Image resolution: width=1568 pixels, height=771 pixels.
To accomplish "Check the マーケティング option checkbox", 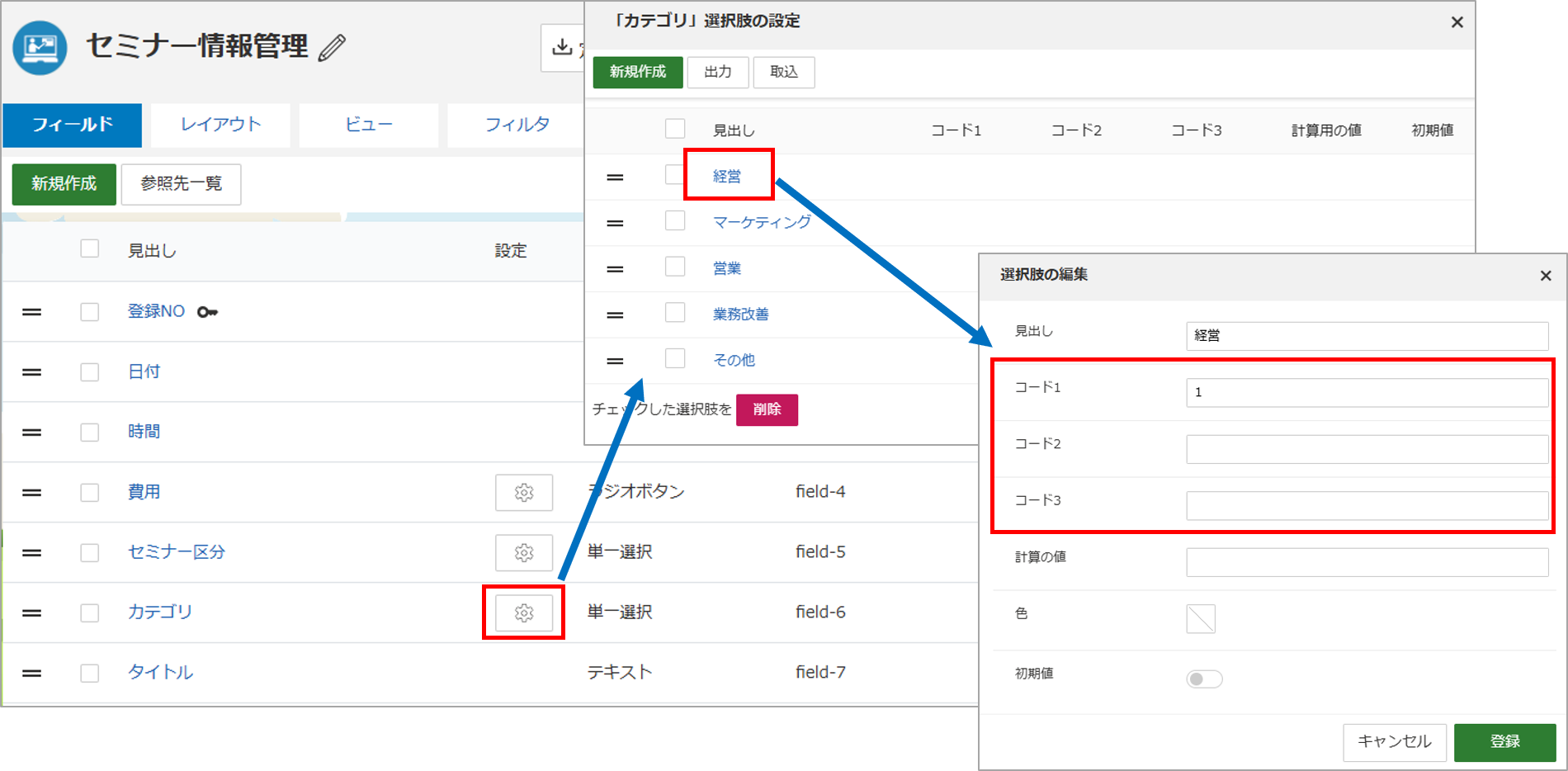I will [x=675, y=220].
